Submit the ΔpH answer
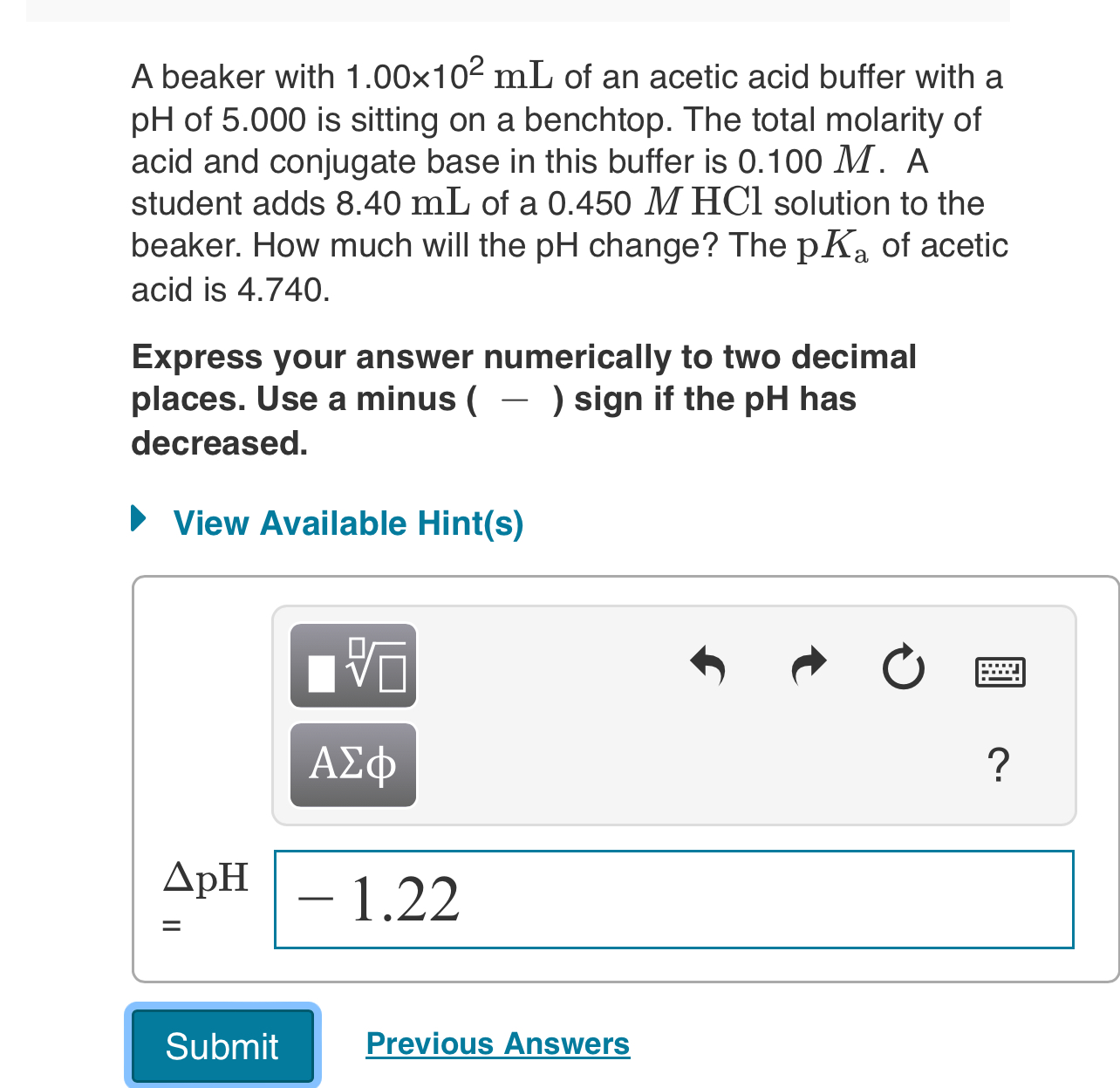This screenshot has height=1088, width=1120. click(x=222, y=1045)
